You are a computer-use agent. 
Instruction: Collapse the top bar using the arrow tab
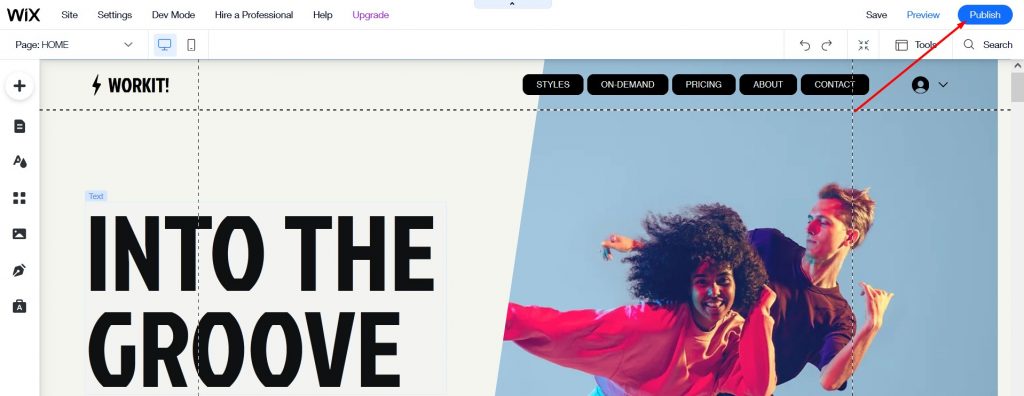513,4
